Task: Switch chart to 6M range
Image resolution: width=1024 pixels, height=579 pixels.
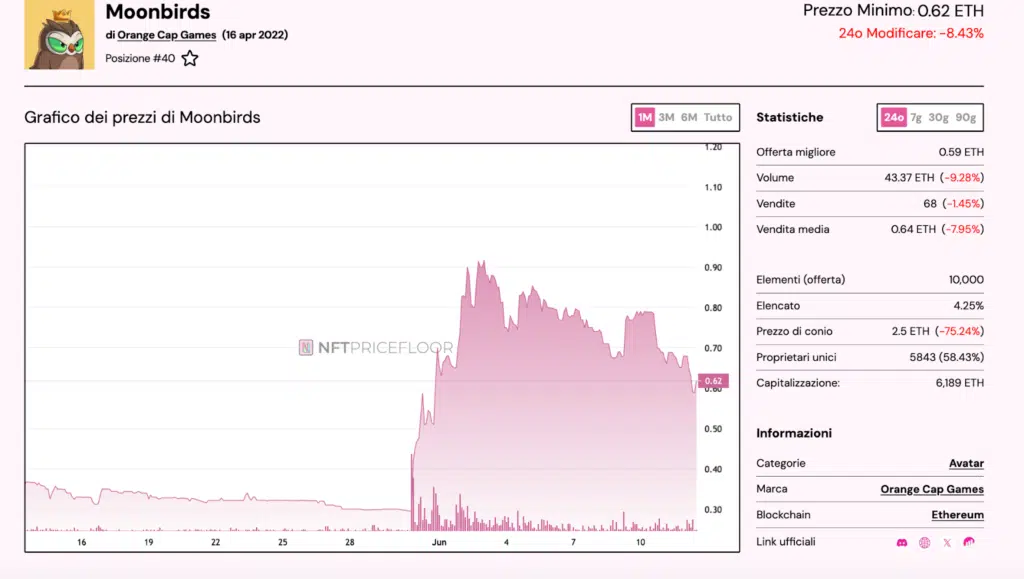Action: (689, 117)
